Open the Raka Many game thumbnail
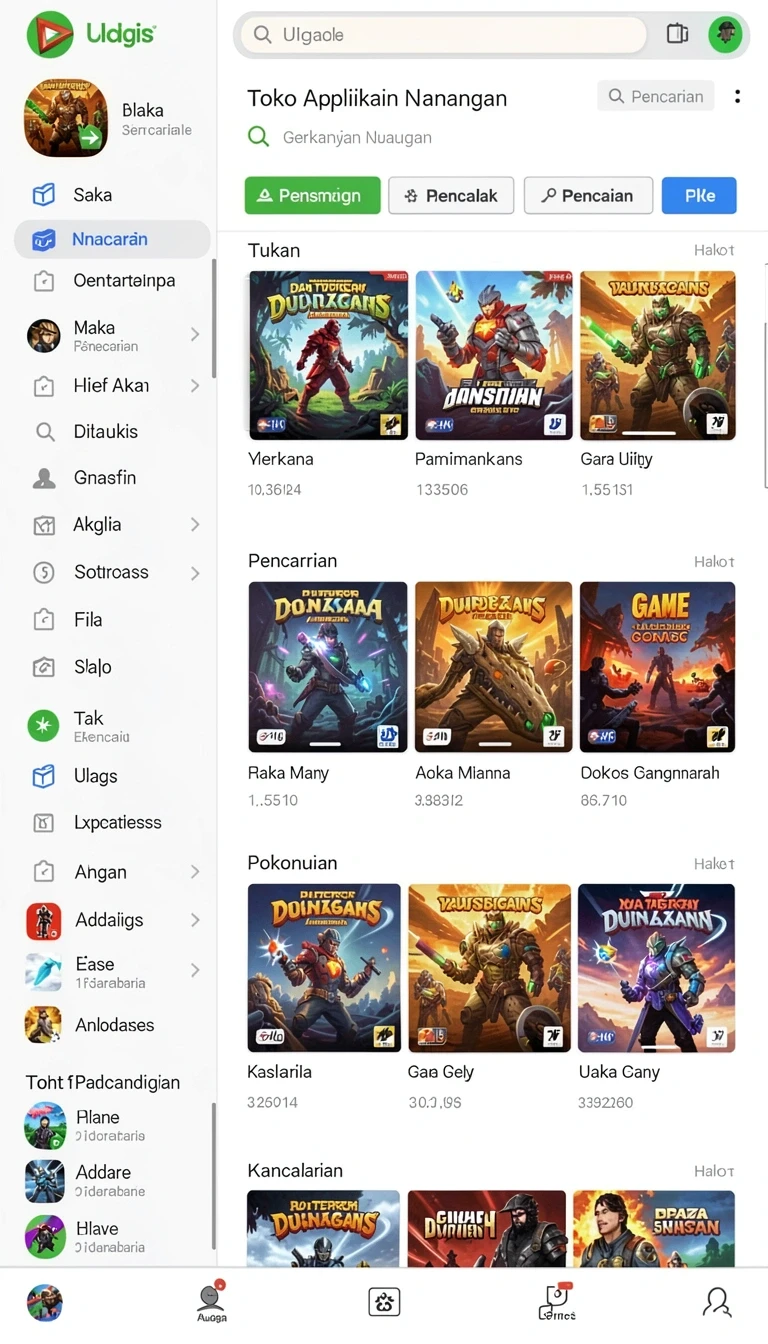Screen dimensions: 768x1344 (328, 667)
